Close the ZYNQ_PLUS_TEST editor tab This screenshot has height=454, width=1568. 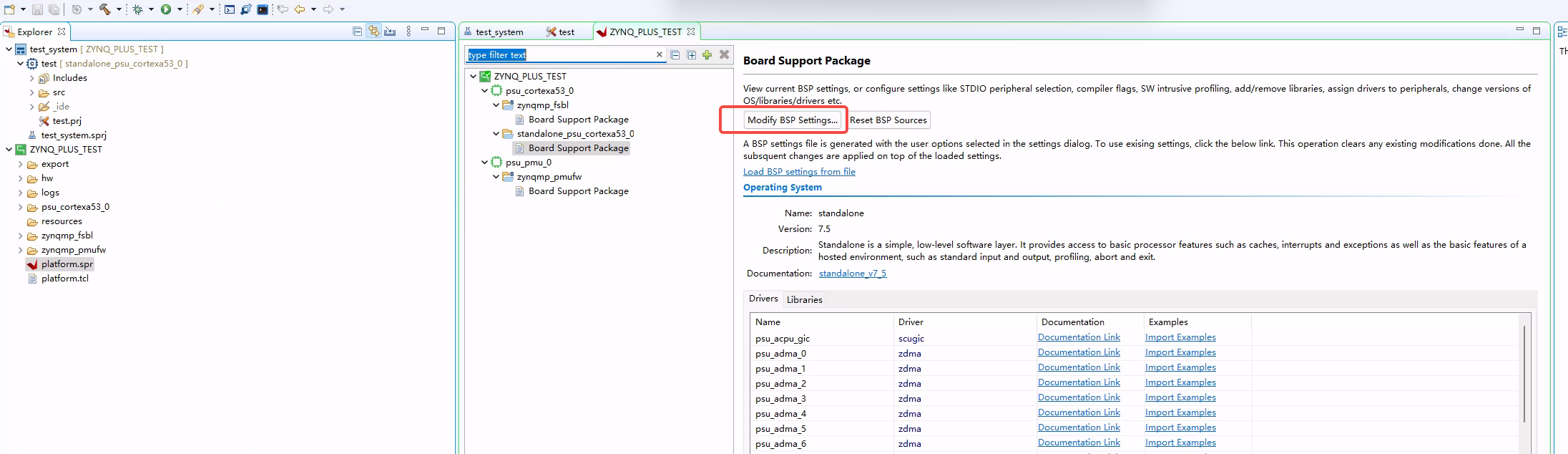pyautogui.click(x=691, y=32)
